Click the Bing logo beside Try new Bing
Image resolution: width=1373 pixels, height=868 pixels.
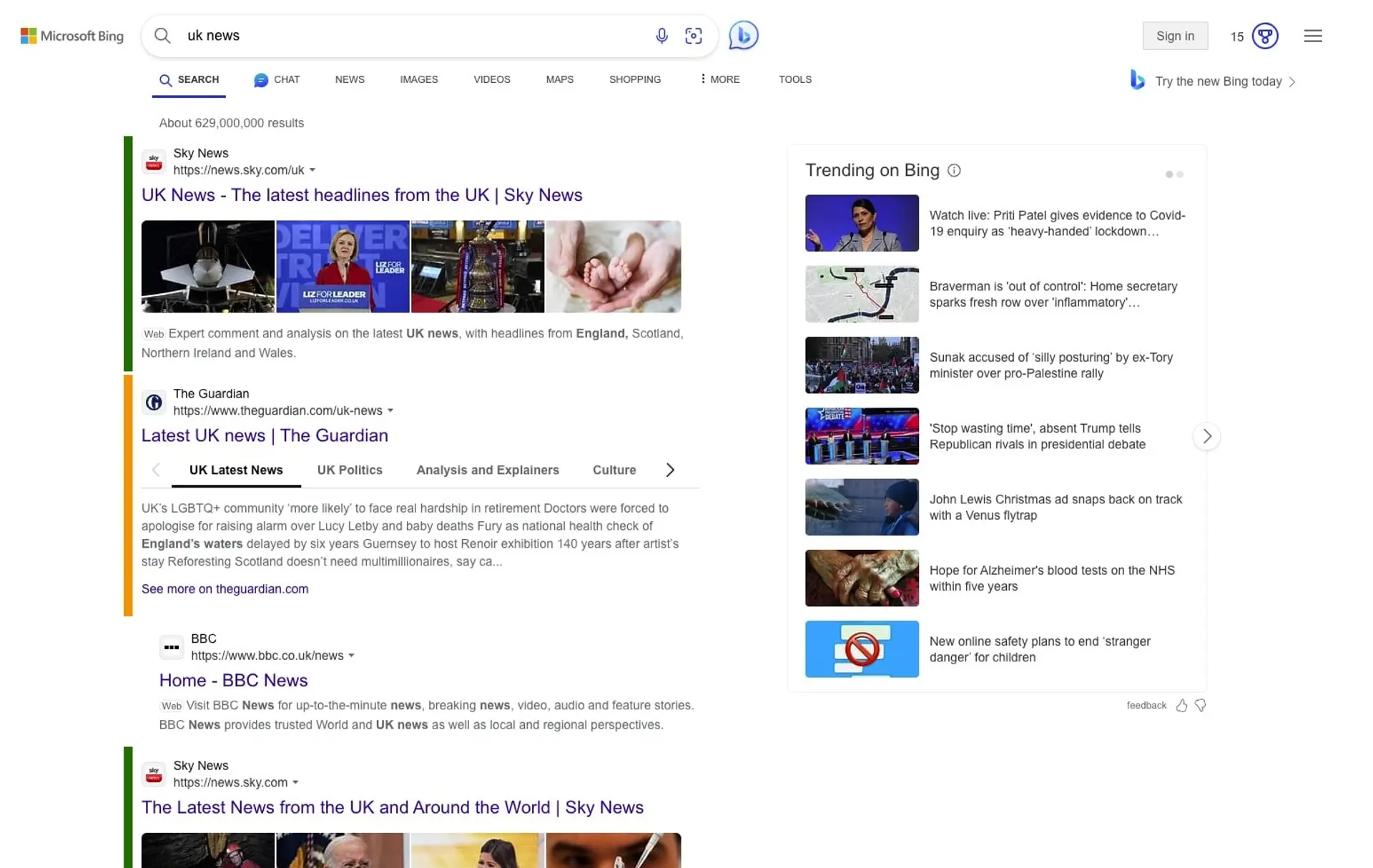pyautogui.click(x=1137, y=79)
